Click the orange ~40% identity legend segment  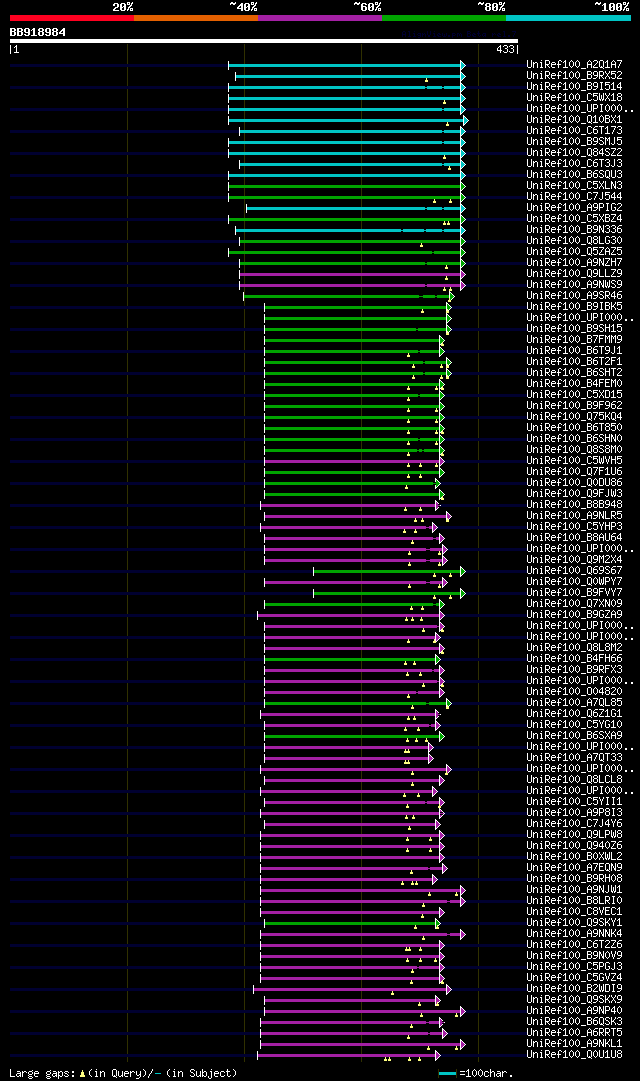[x=196, y=18]
